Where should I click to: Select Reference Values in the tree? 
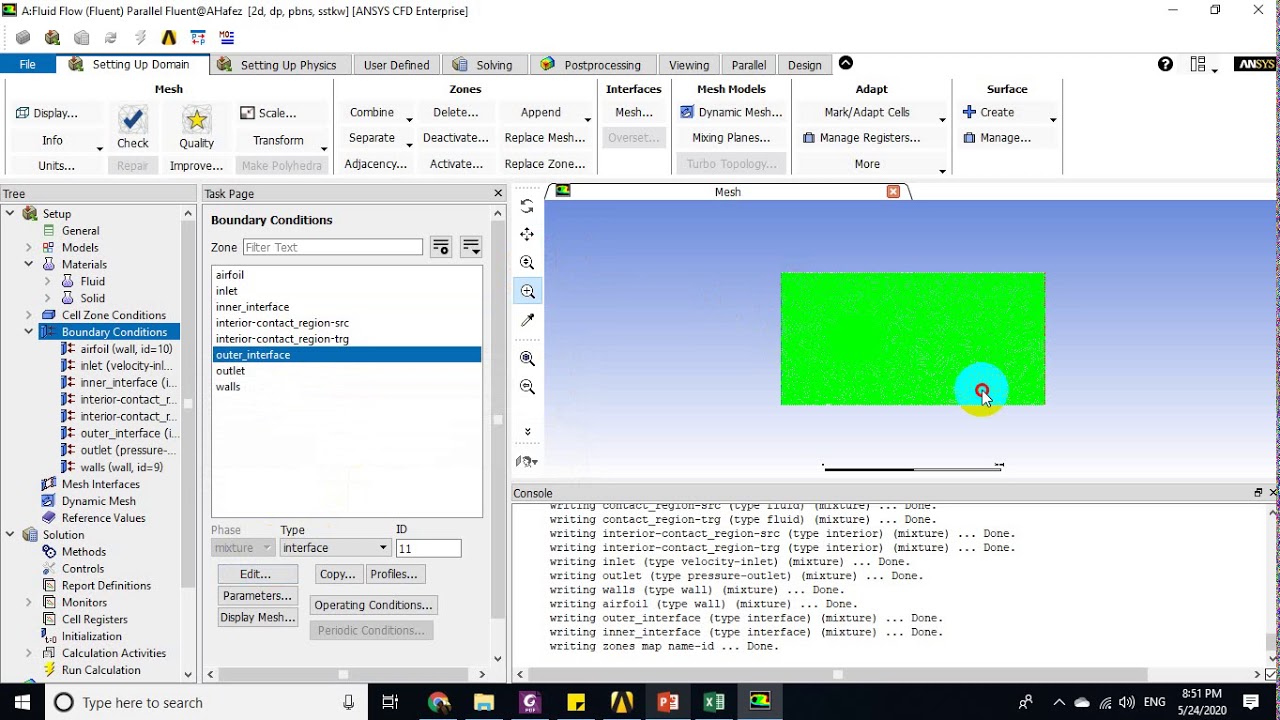(103, 518)
